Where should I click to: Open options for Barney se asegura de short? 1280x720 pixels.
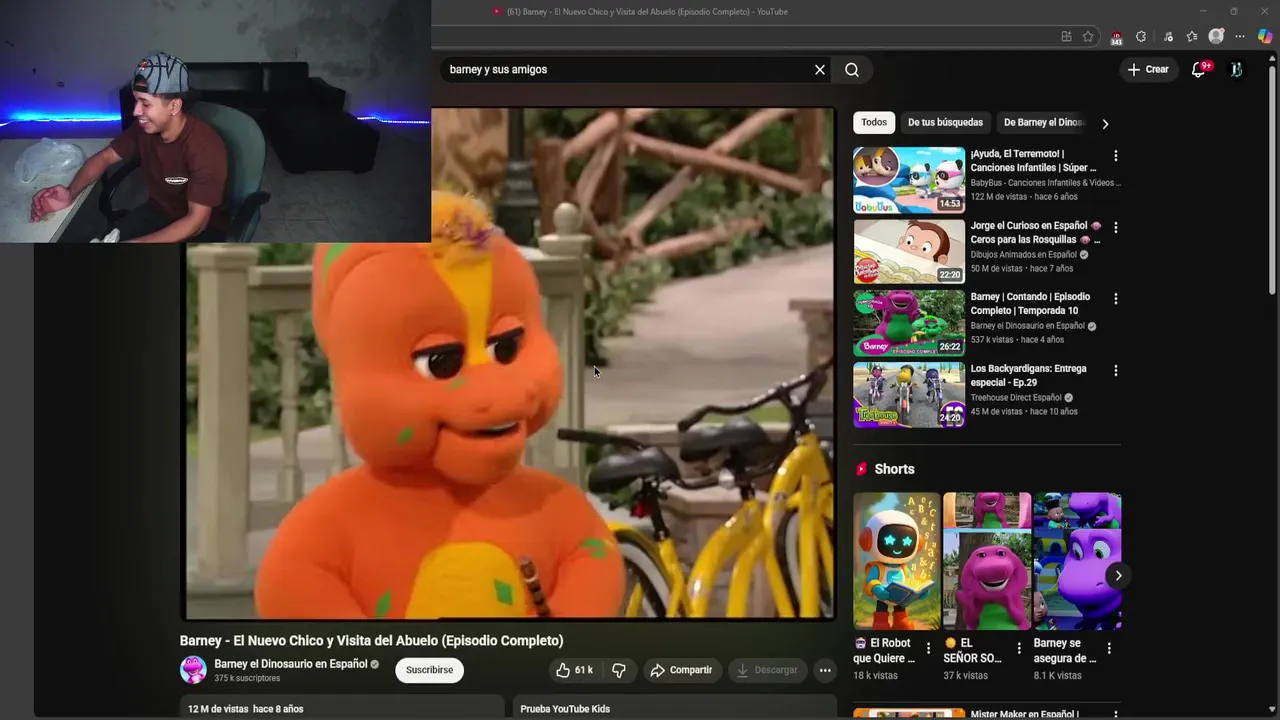pos(1109,649)
